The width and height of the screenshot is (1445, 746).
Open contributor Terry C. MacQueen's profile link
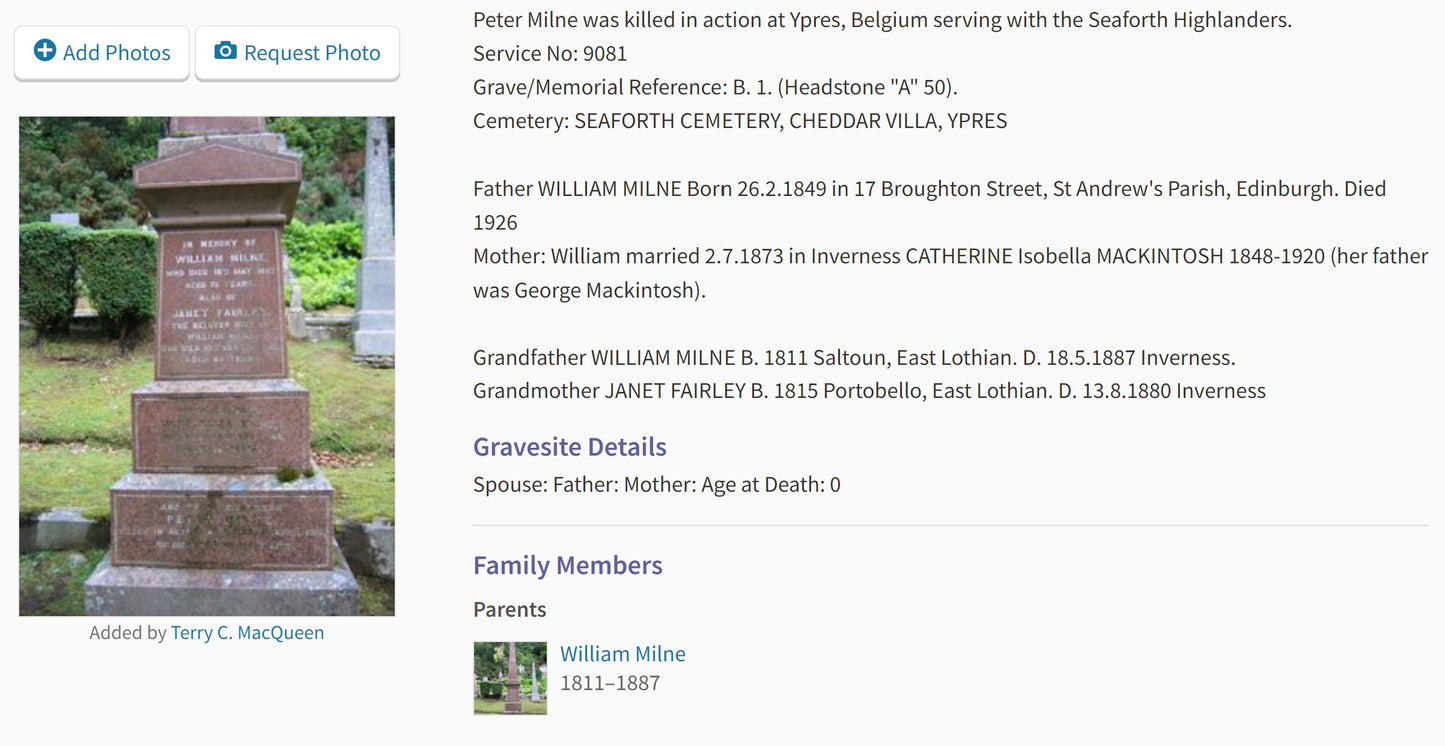click(x=247, y=633)
